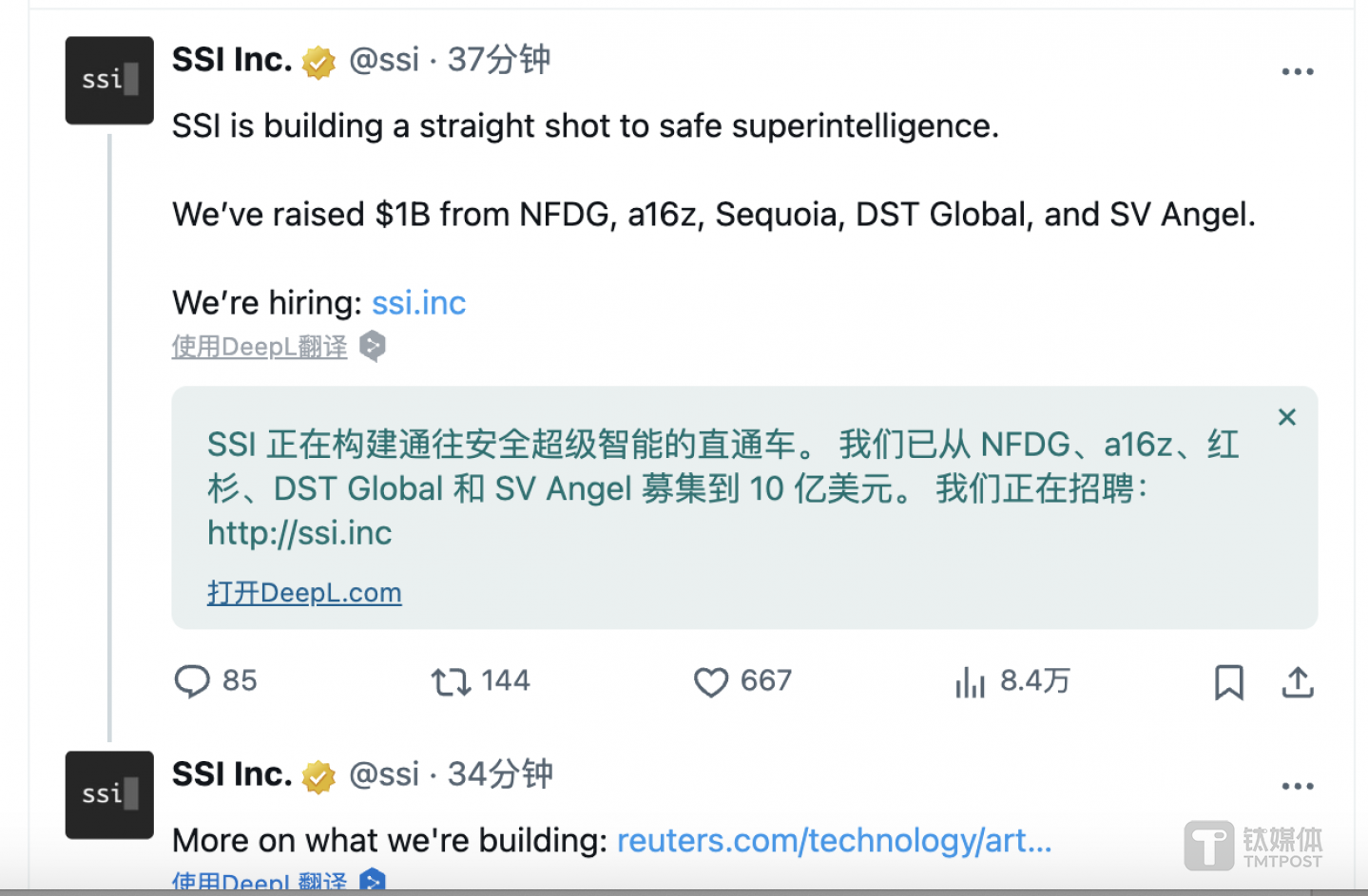
Task: Click the 使用DeepL翻译 translate link
Action: (260, 347)
